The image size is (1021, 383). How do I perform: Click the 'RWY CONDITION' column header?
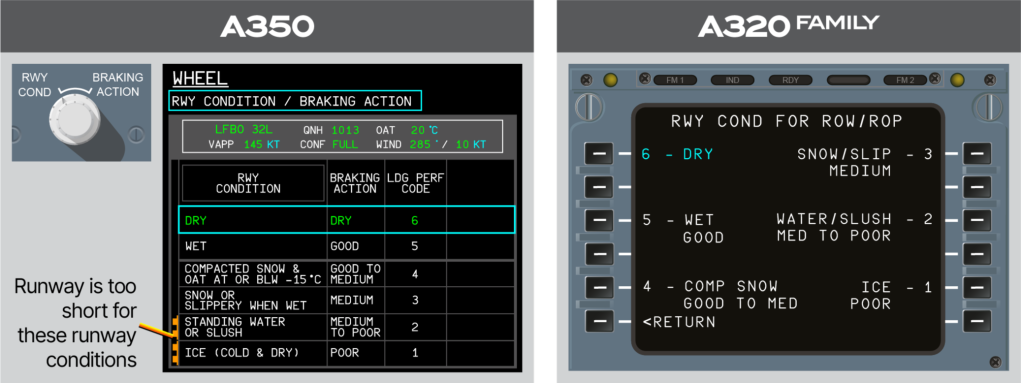coord(253,183)
